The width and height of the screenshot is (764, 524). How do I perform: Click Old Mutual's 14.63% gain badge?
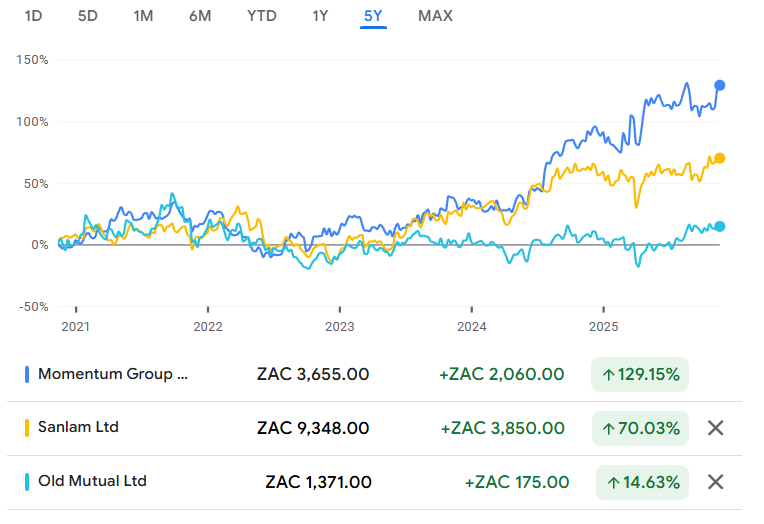[x=640, y=482]
